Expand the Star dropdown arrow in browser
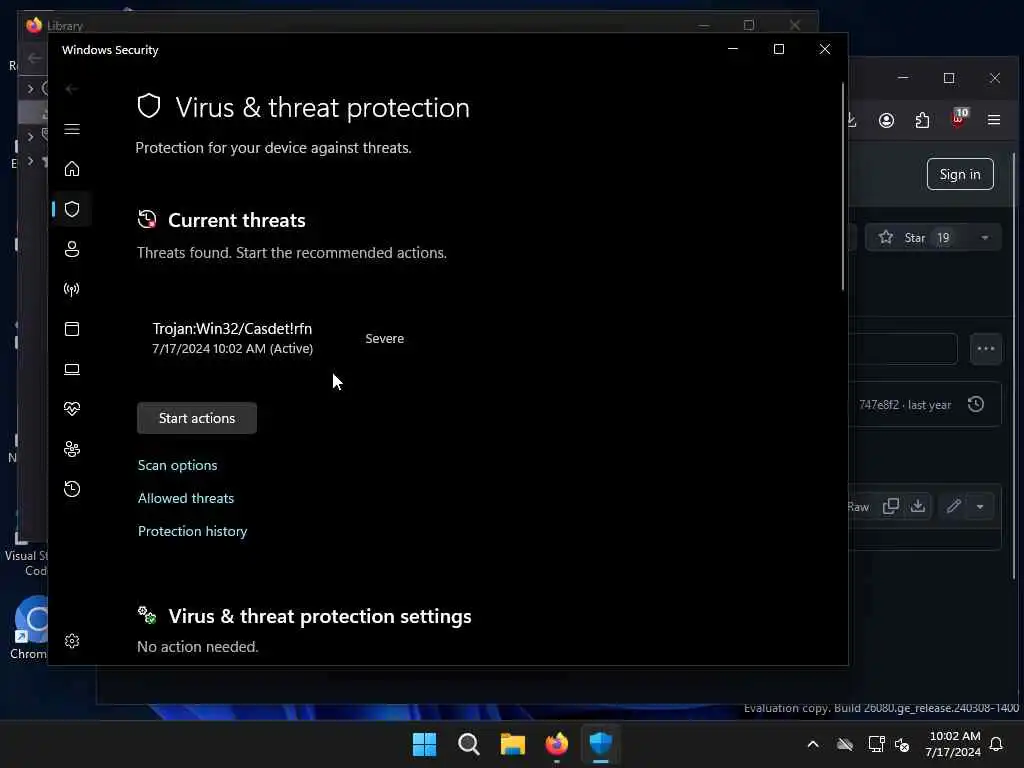This screenshot has width=1024, height=768. tap(984, 238)
